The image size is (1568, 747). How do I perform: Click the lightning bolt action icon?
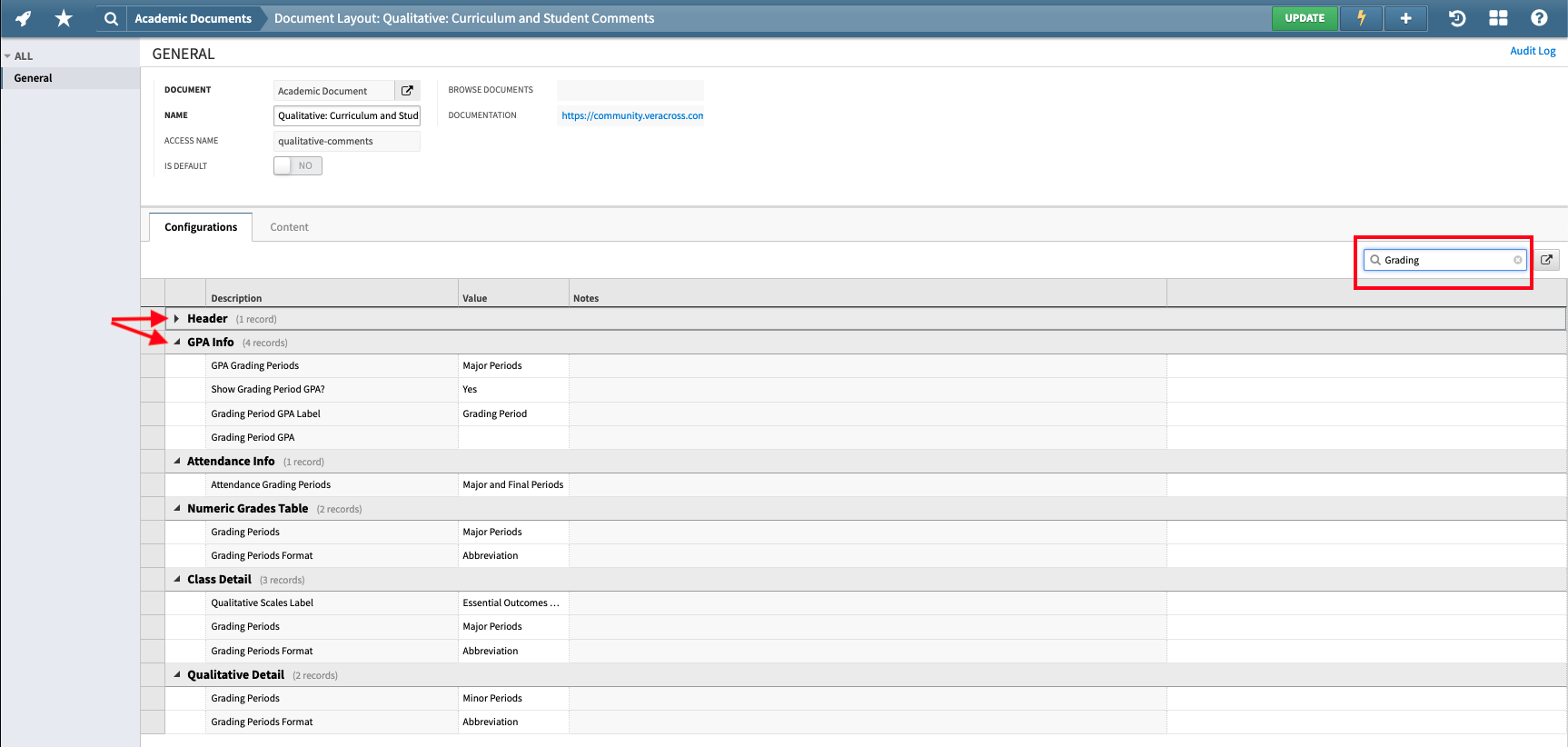pos(1362,18)
